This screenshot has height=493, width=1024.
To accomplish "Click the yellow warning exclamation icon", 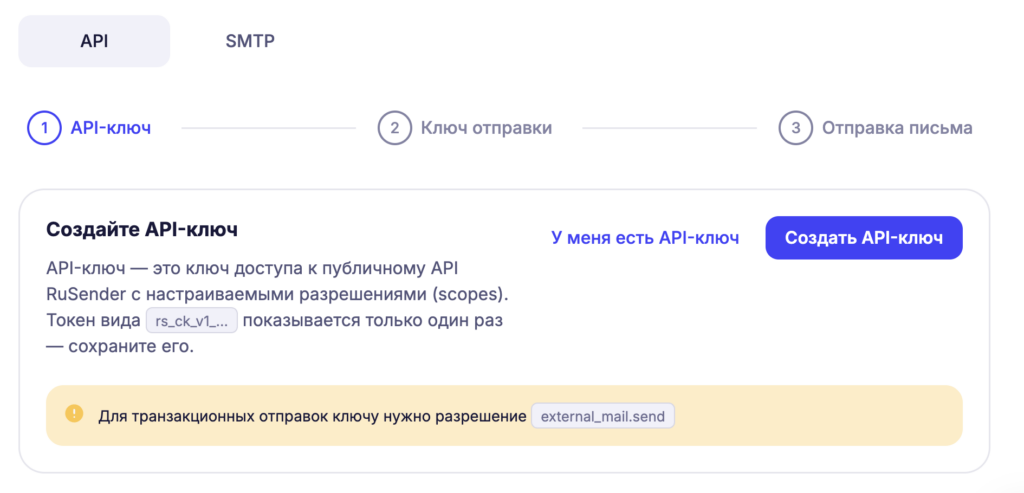I will 74,413.
